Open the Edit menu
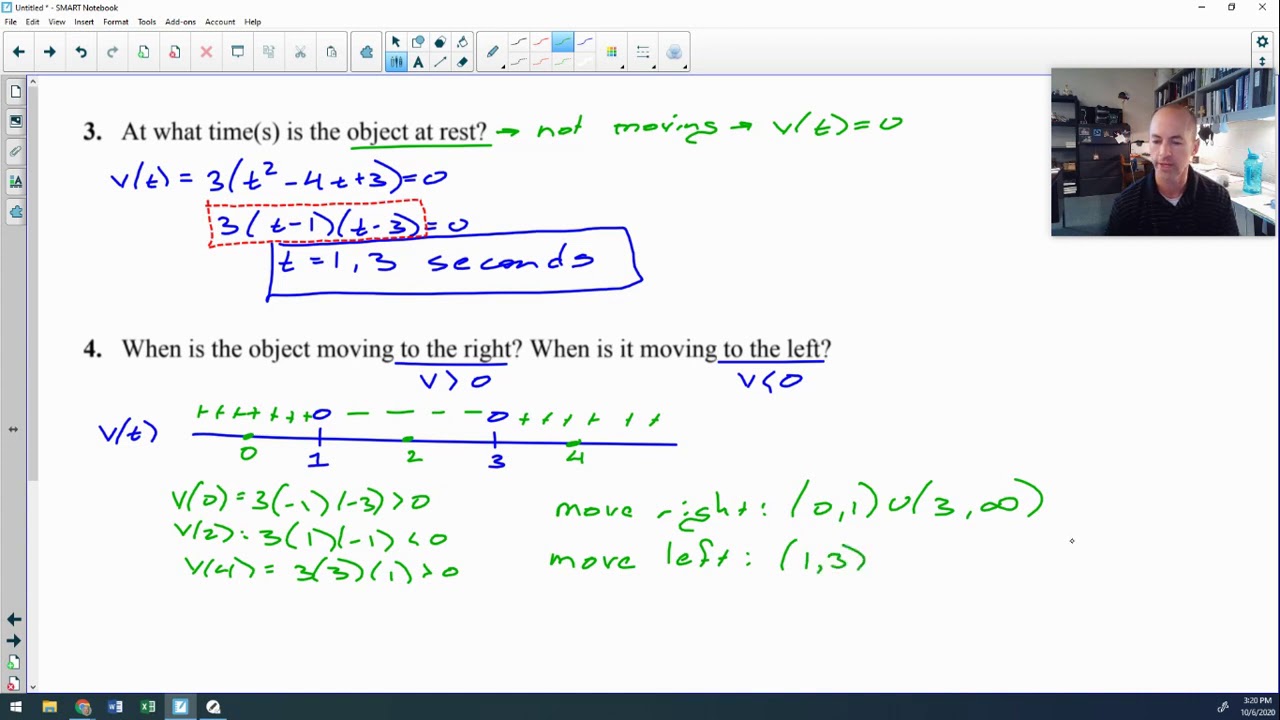The width and height of the screenshot is (1280, 720). 33,21
